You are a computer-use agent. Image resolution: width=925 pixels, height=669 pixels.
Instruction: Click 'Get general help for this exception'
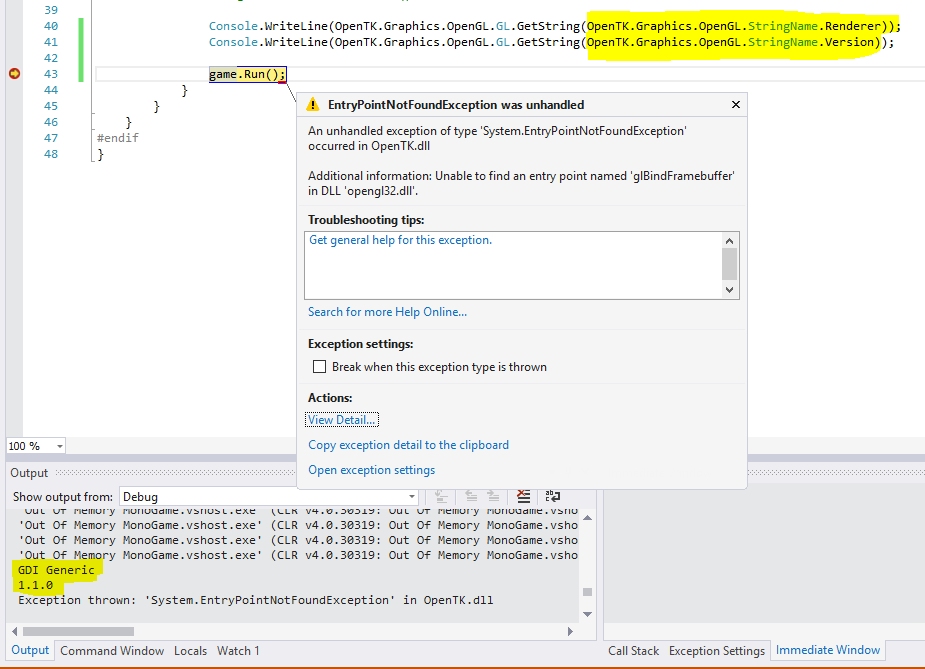click(x=401, y=240)
